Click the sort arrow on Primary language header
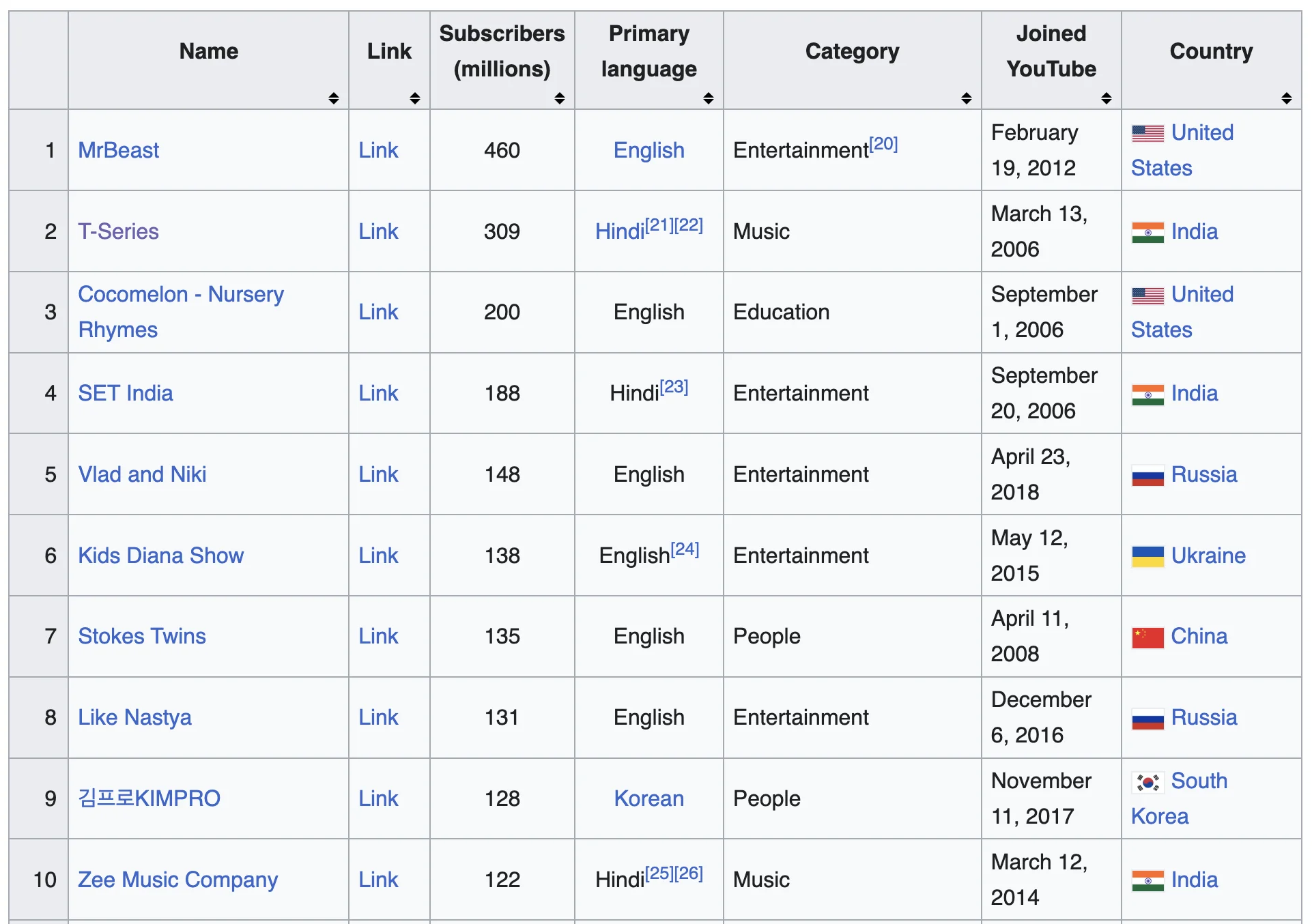The height and width of the screenshot is (924, 1312). point(709,98)
